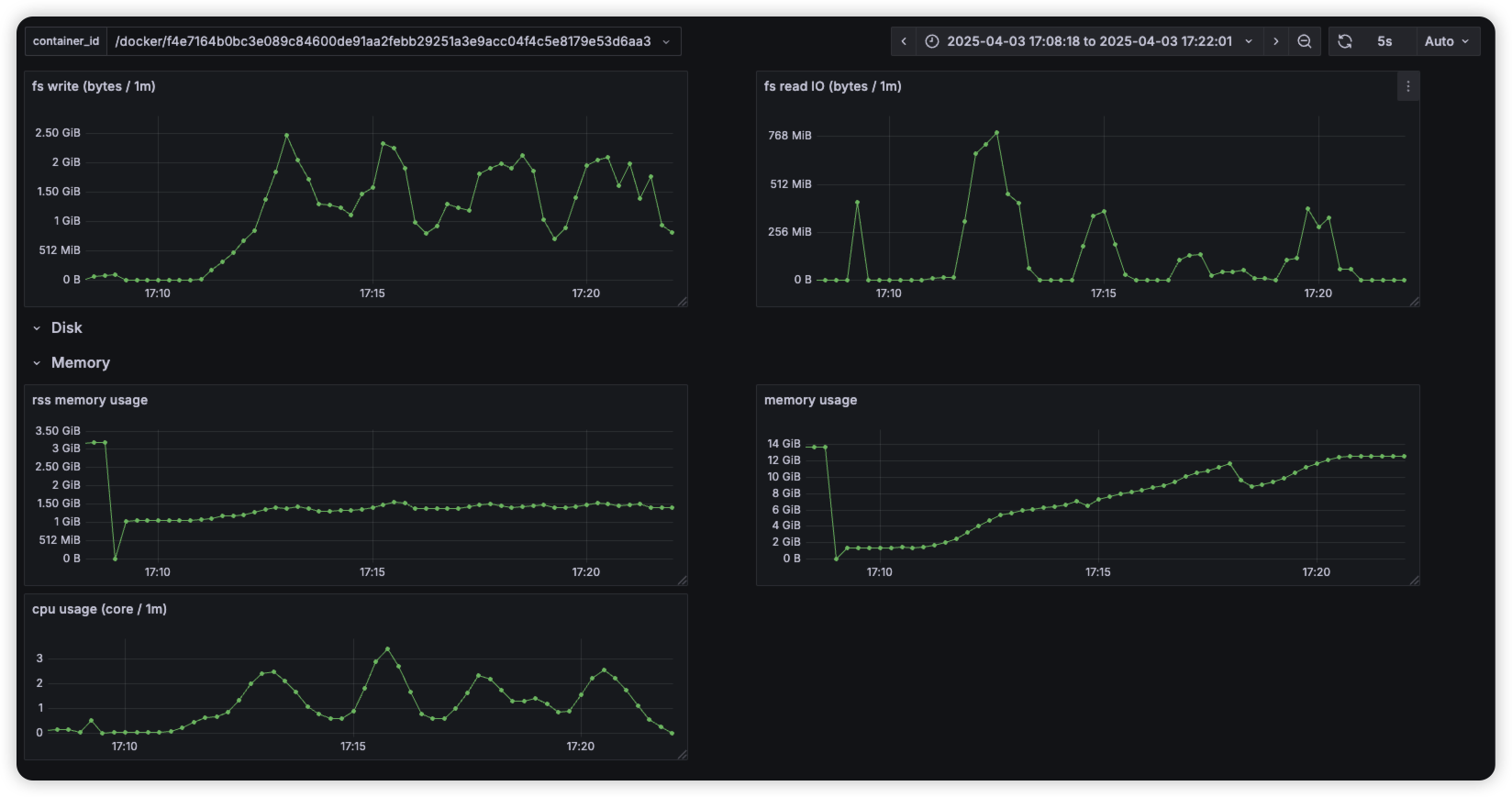The image size is (1512, 797).
Task: Click resize handle of cpu usage panel
Action: click(682, 754)
